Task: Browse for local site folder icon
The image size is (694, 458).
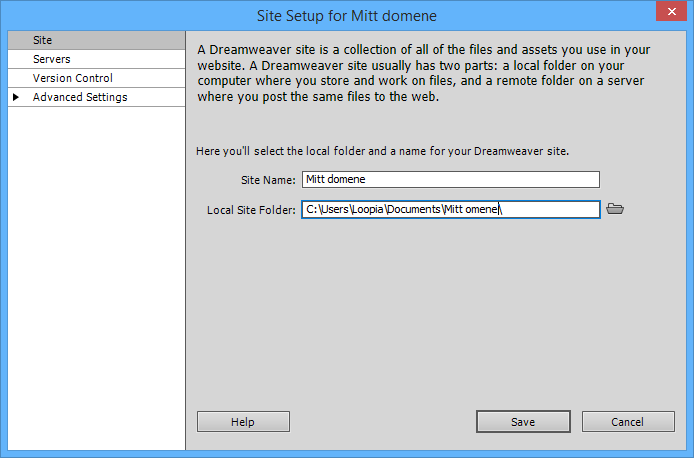Action: [615, 209]
